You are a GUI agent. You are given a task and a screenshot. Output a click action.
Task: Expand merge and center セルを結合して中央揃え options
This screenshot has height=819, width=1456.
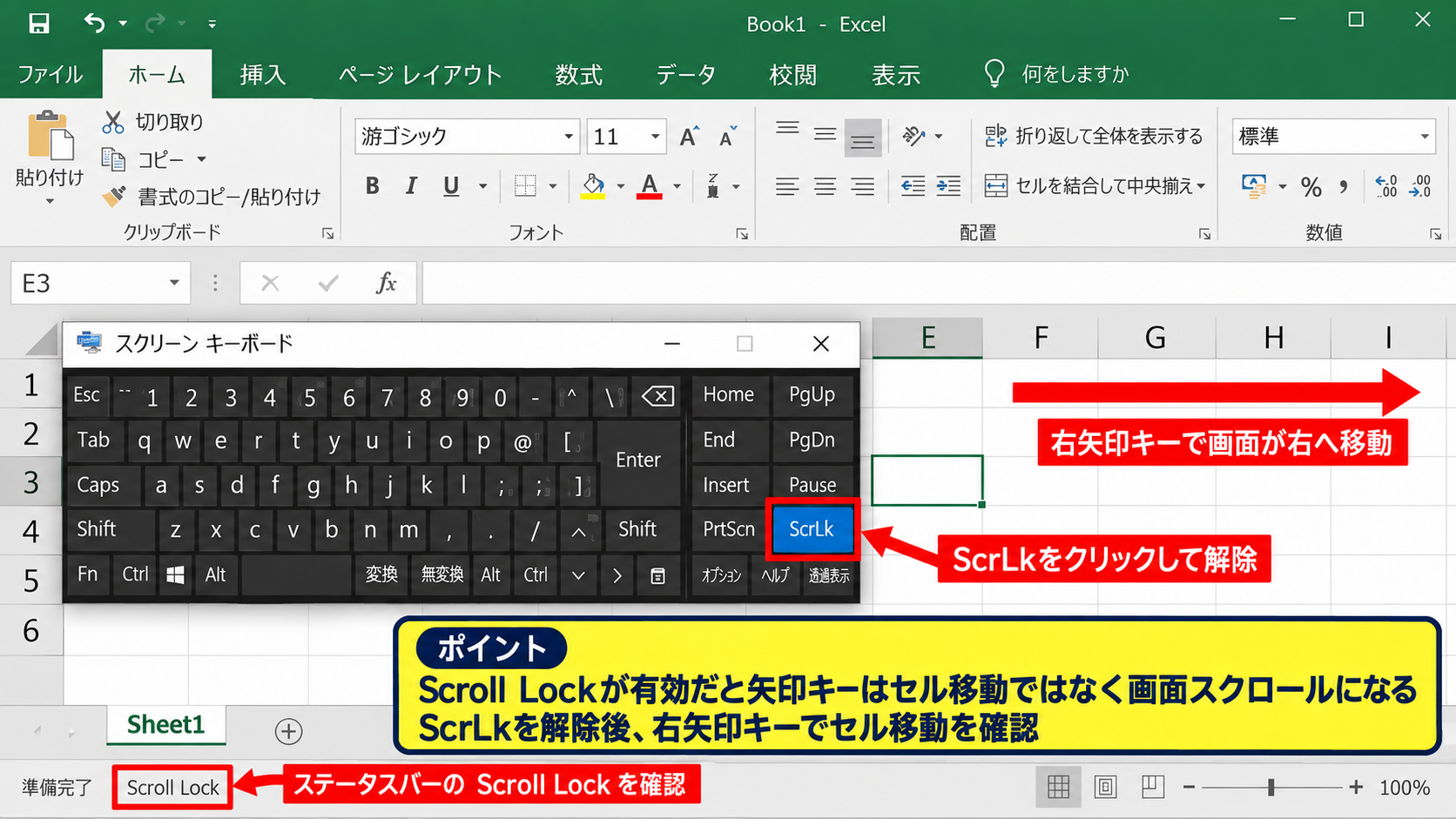pos(1201,186)
